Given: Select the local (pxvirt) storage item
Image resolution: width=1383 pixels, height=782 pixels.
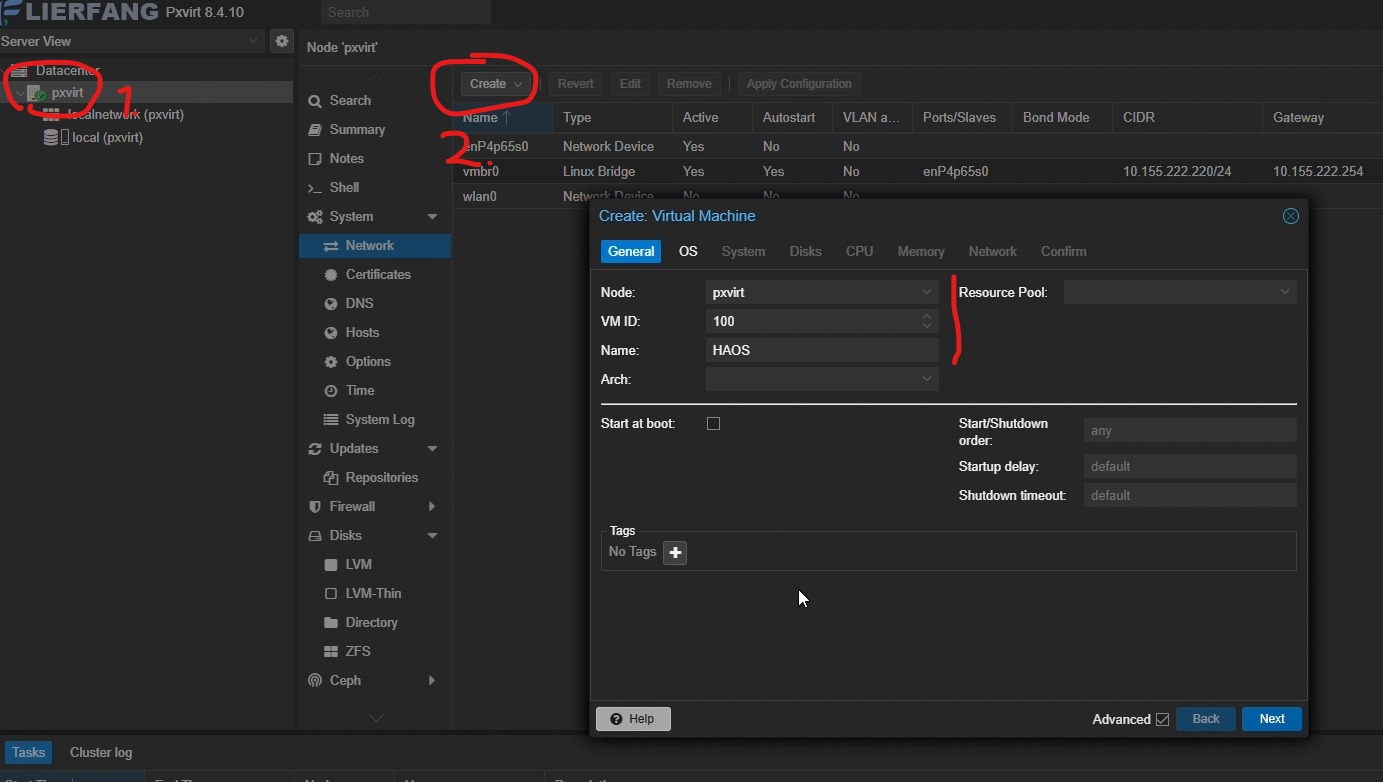Looking at the screenshot, I should [x=107, y=137].
